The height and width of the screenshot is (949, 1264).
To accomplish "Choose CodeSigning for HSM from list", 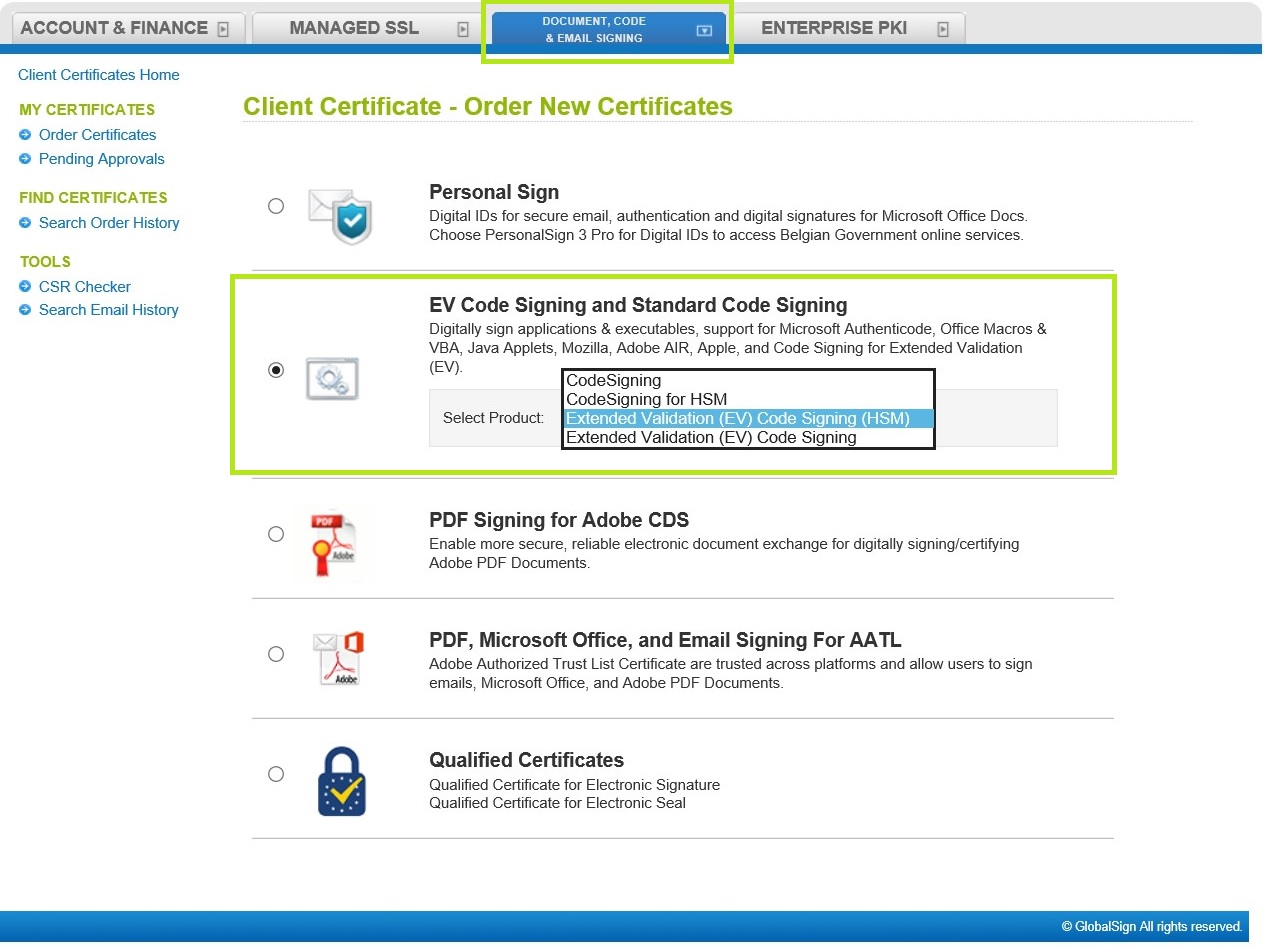I will tap(646, 400).
